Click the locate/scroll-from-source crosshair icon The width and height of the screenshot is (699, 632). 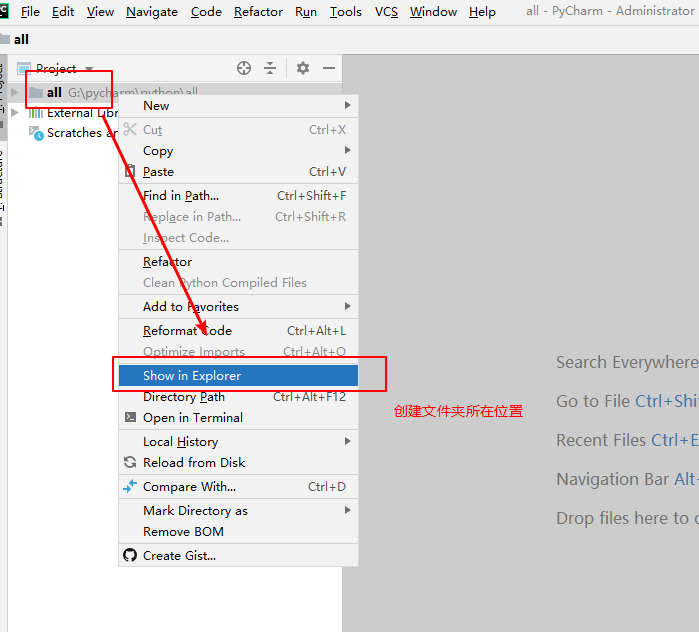[x=244, y=68]
